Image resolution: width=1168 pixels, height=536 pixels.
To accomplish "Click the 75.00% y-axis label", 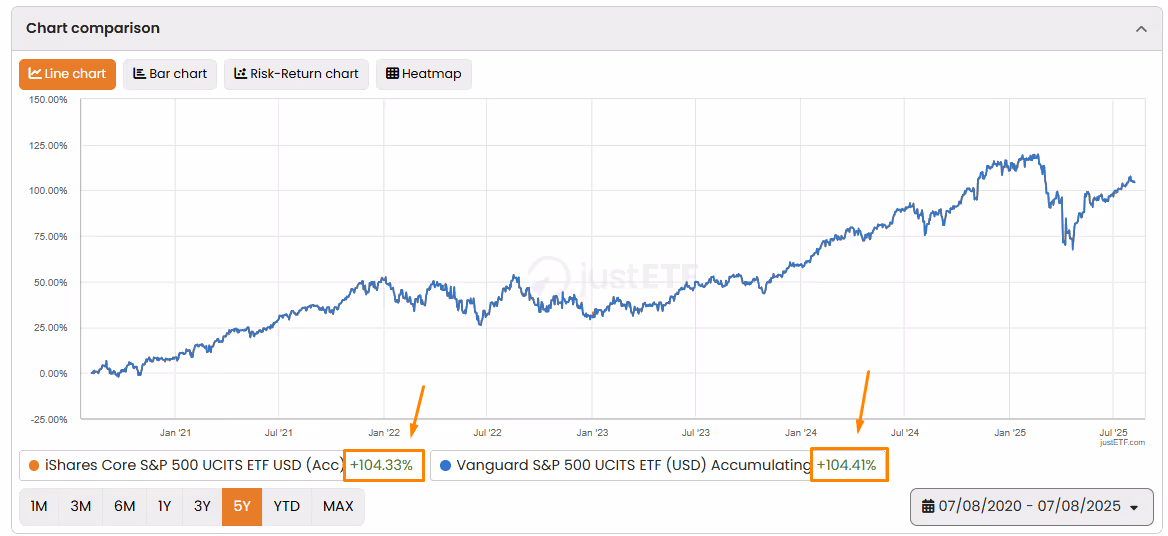I will [49, 237].
